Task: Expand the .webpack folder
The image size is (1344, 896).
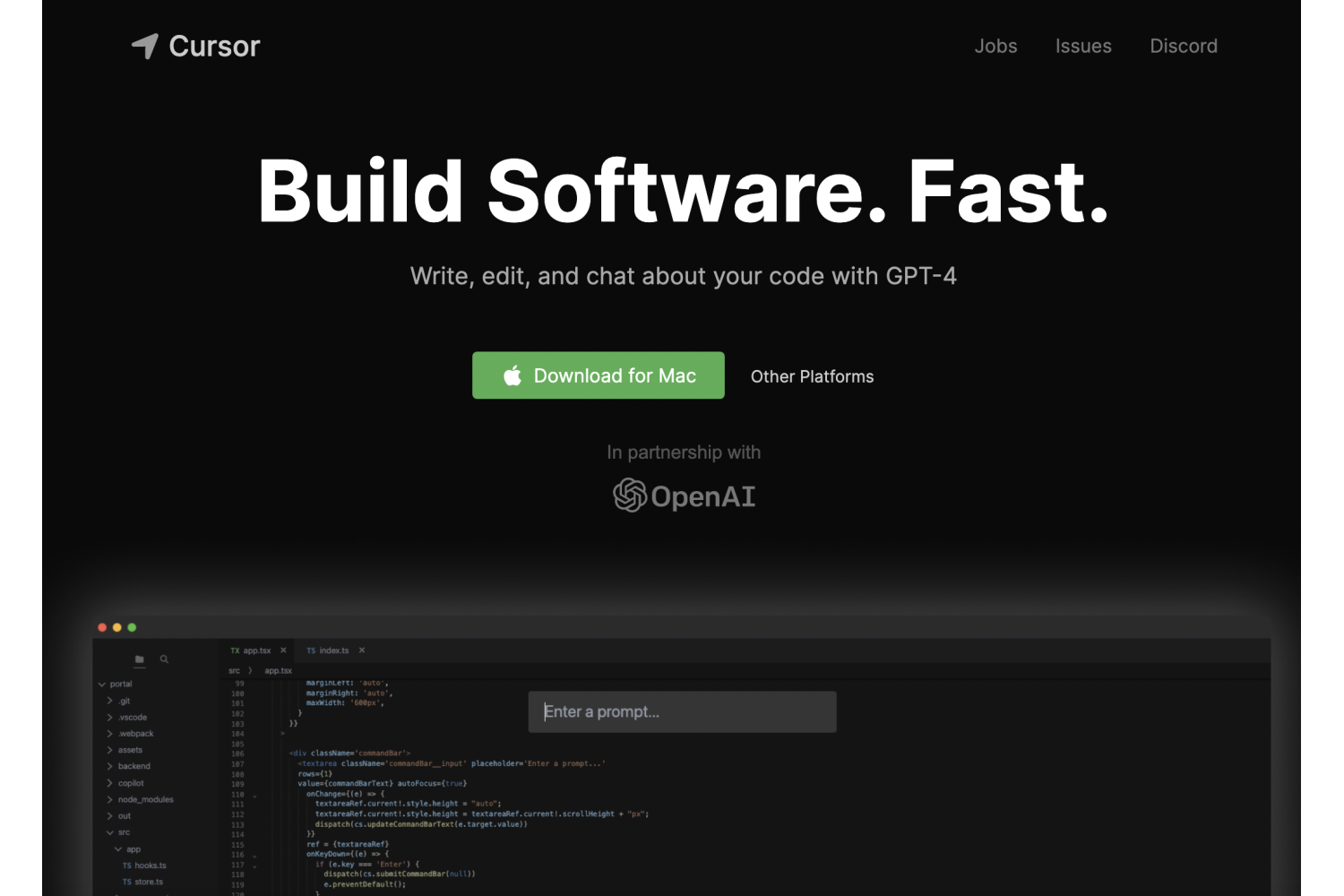Action: pyautogui.click(x=110, y=733)
